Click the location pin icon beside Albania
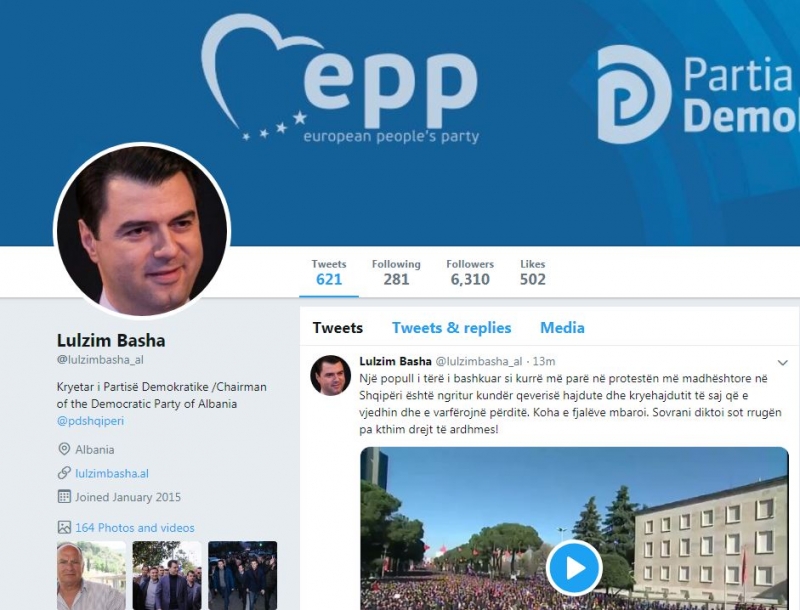The width and height of the screenshot is (800, 610). coord(64,449)
